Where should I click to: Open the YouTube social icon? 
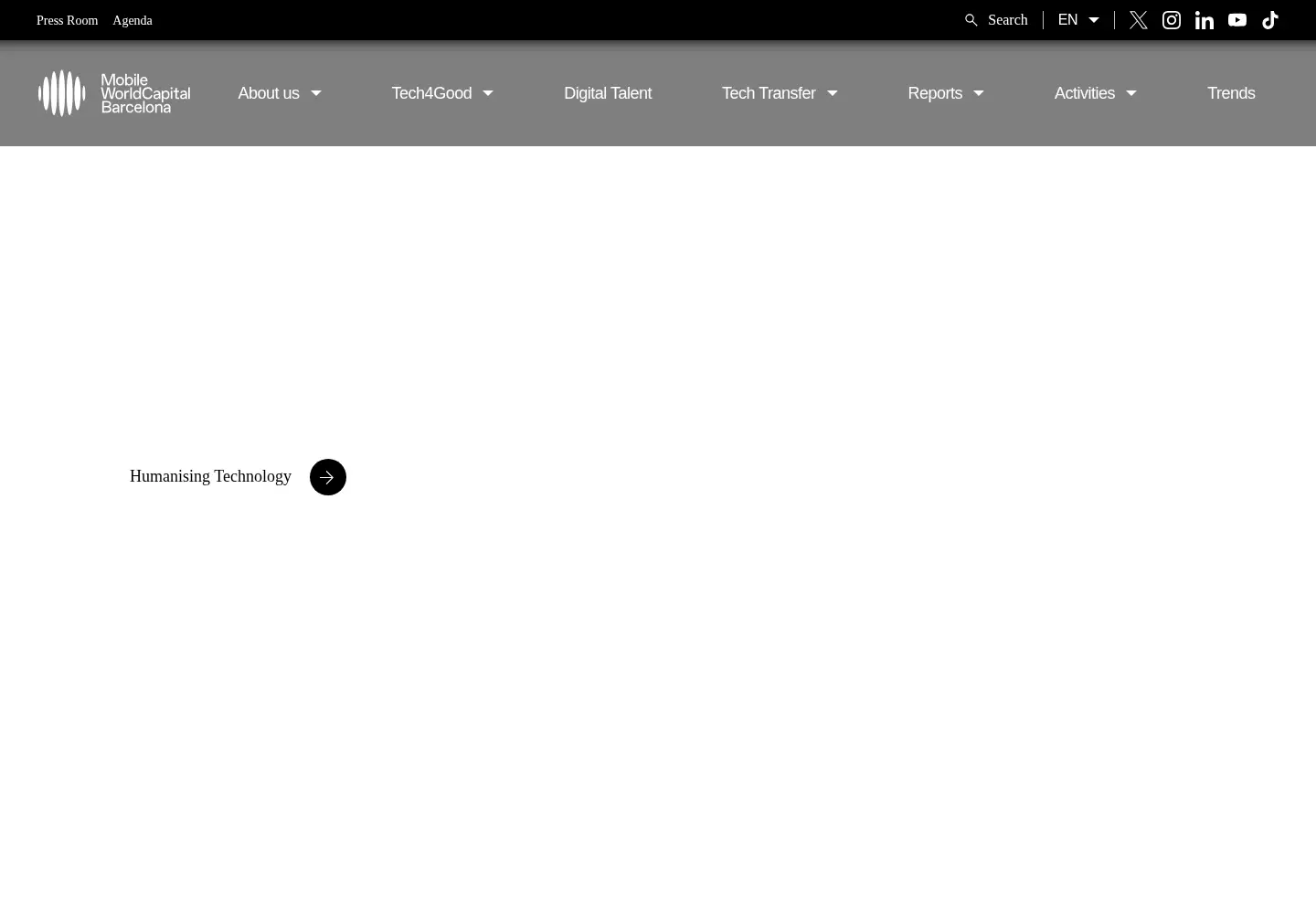coord(1236,20)
